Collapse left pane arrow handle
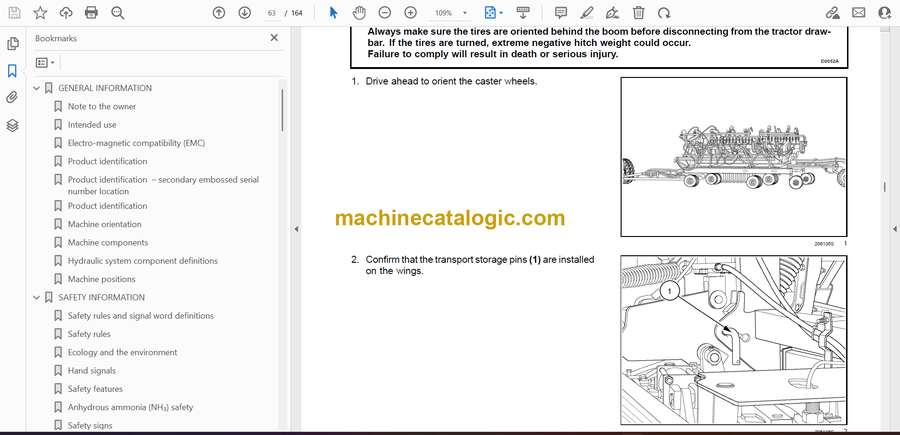Viewport: 900px width, 435px height. click(x=296, y=229)
